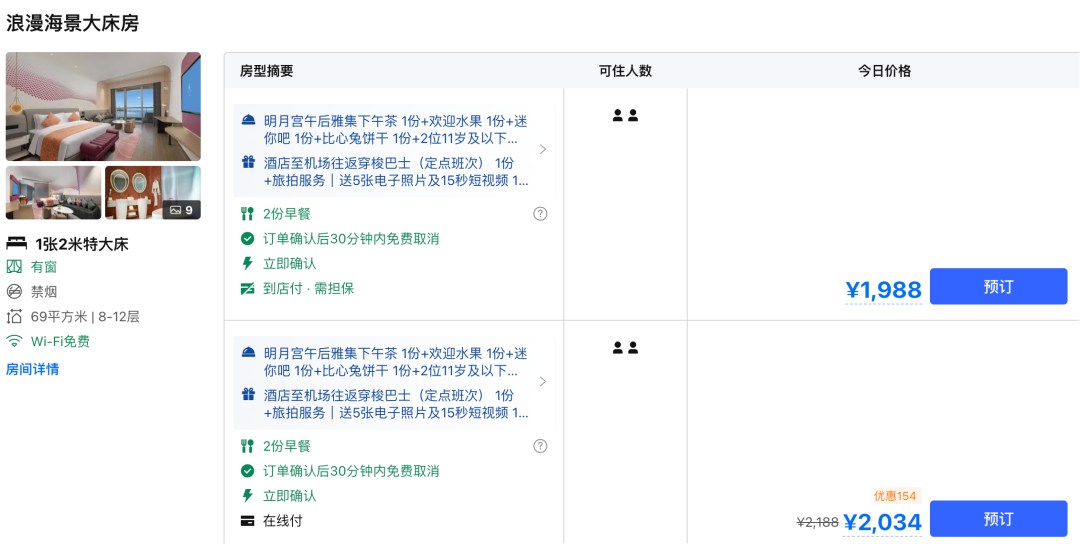Expand the package details chevron in the ¥1,988 offer
The height and width of the screenshot is (544, 1080).
[543, 149]
